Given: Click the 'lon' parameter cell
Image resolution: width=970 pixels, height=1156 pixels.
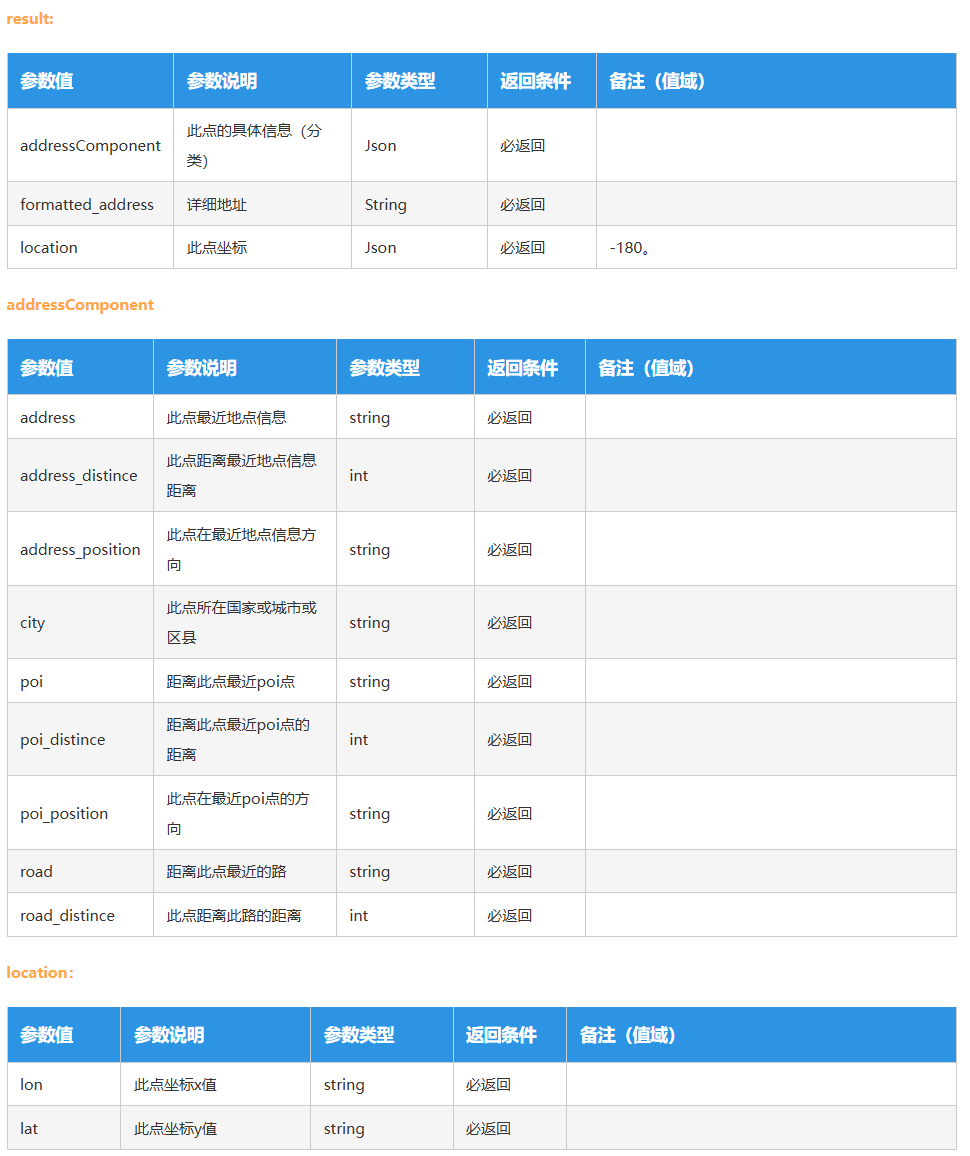Looking at the screenshot, I should click(64, 1084).
